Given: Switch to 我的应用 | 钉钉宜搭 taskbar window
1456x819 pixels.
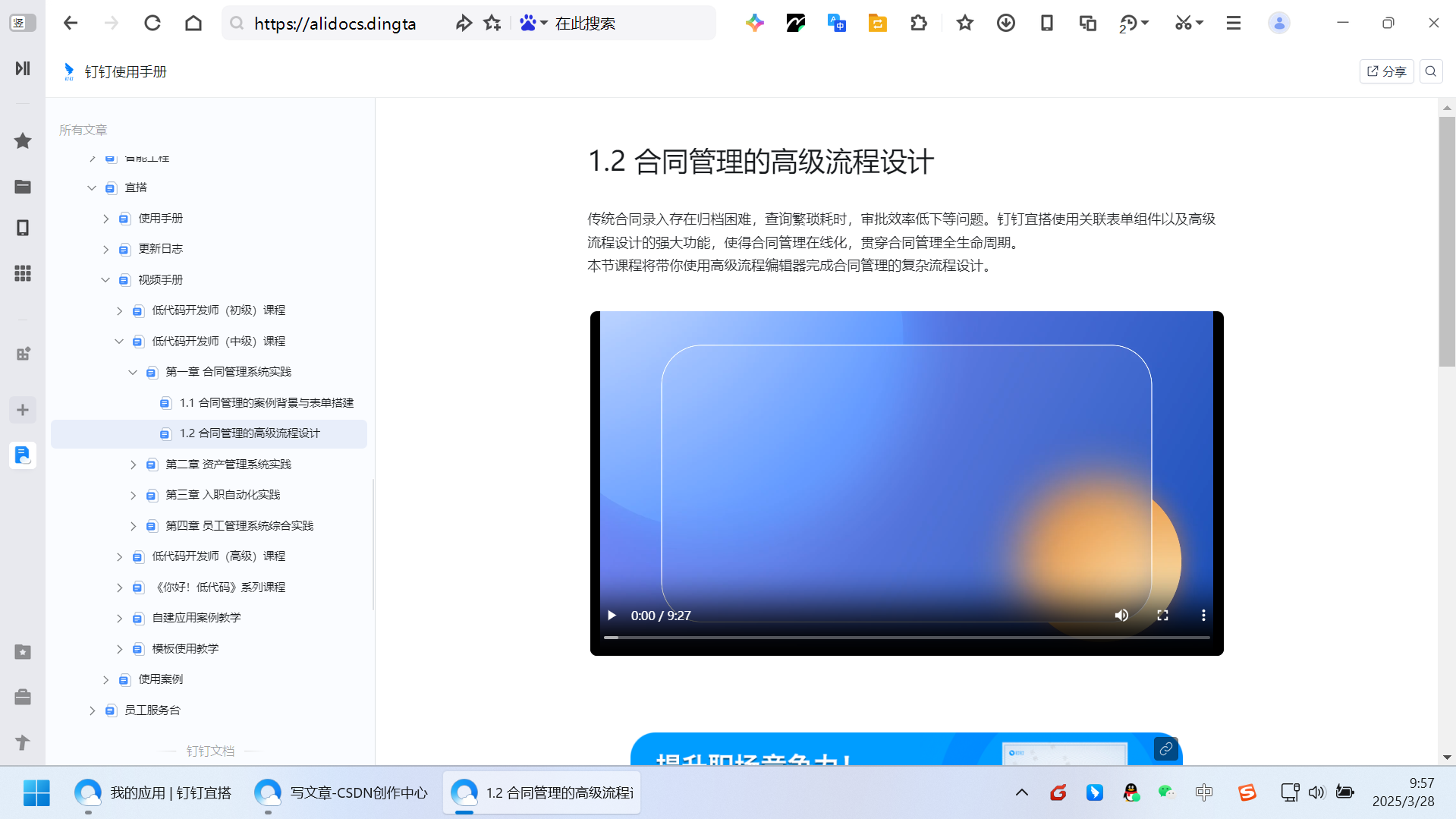Looking at the screenshot, I should pos(153,792).
